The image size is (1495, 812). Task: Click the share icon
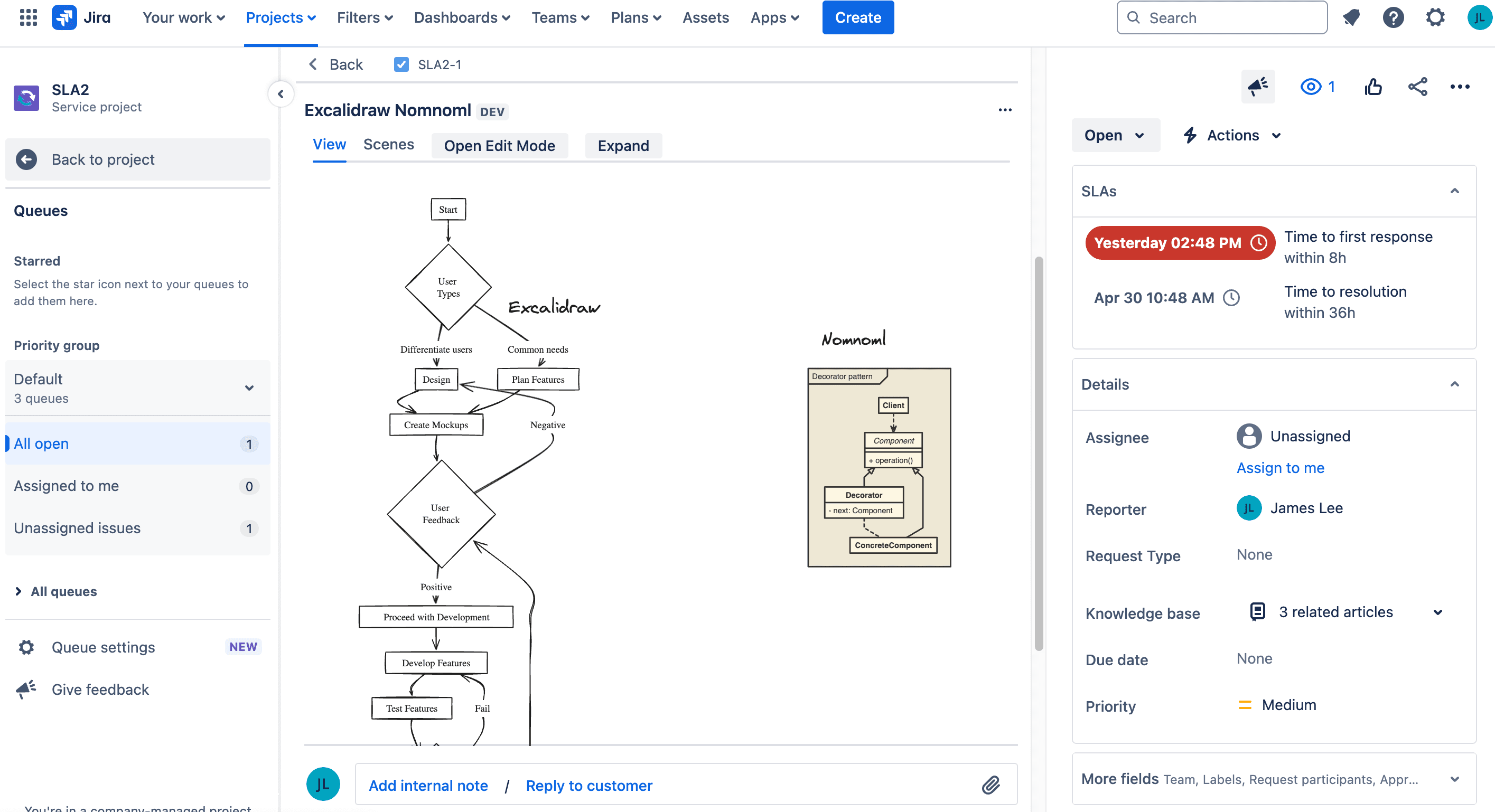tap(1418, 87)
